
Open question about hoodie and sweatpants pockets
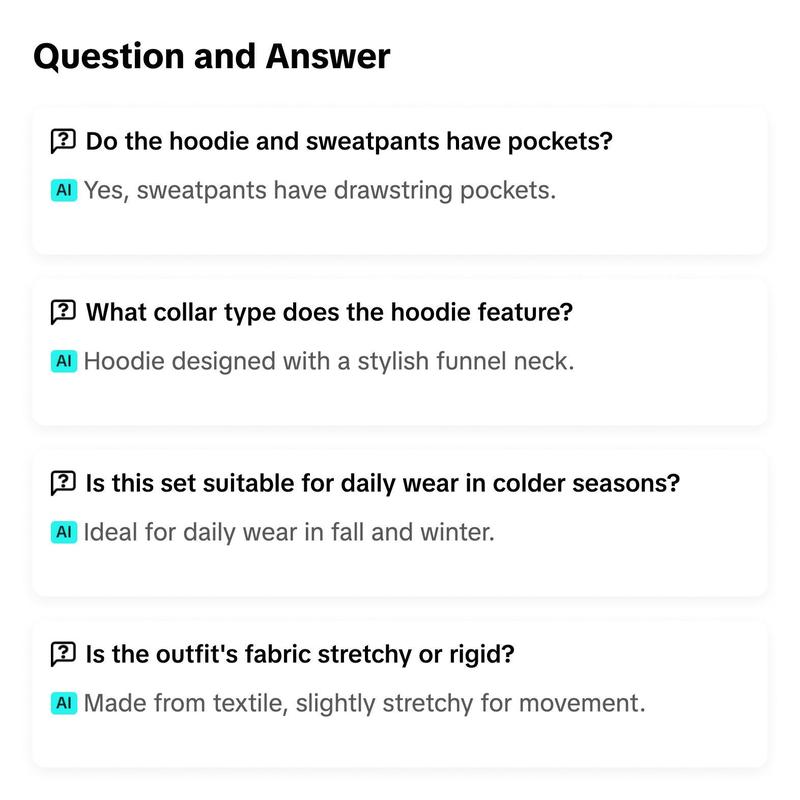[349, 141]
